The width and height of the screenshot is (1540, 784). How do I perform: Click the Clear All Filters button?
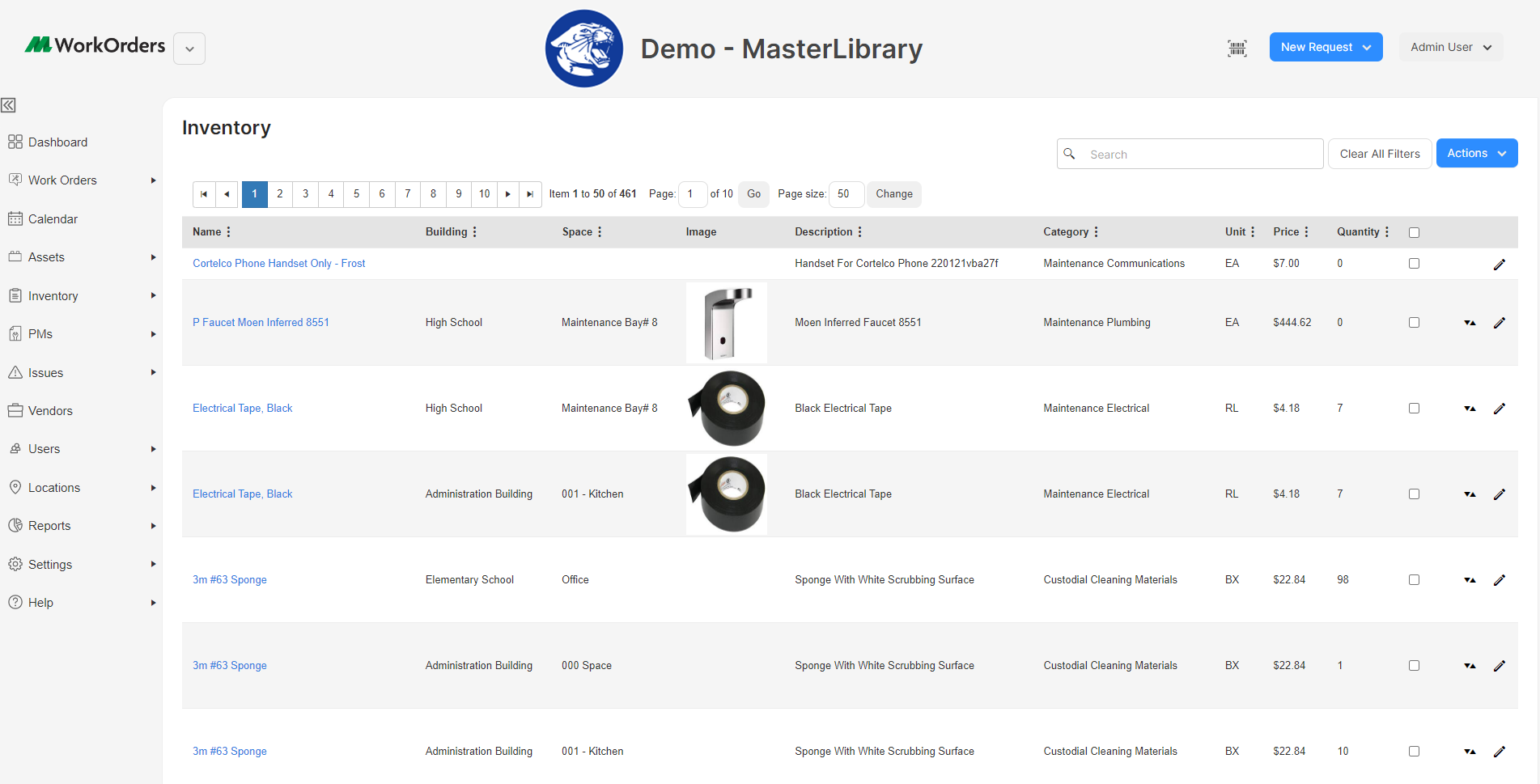click(1379, 154)
